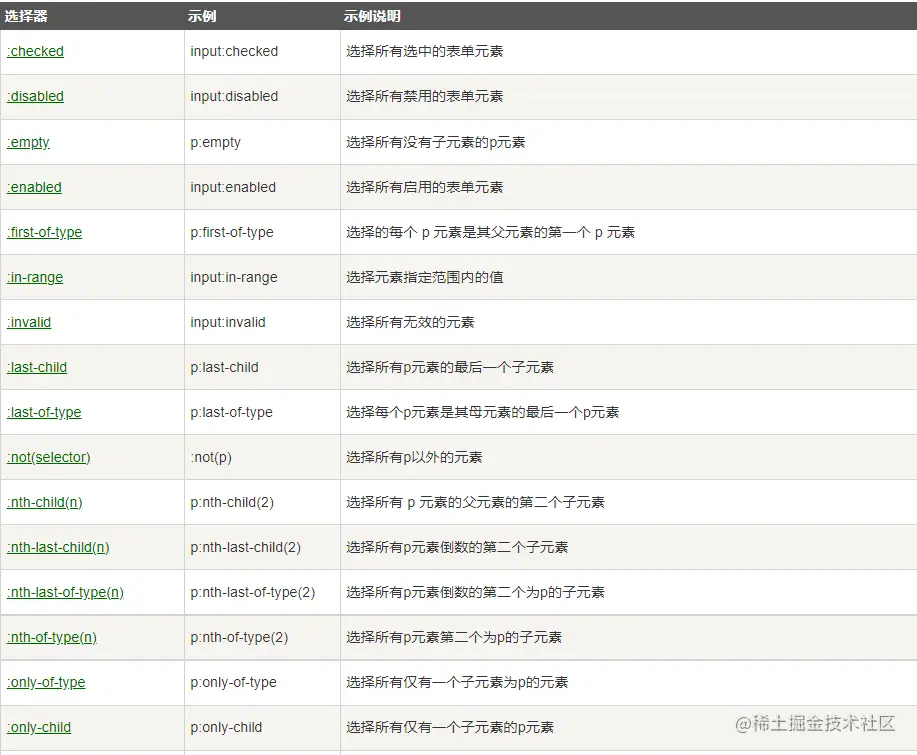Click description 选择所有禁用的表单元素
This screenshot has width=917, height=755.
point(425,96)
